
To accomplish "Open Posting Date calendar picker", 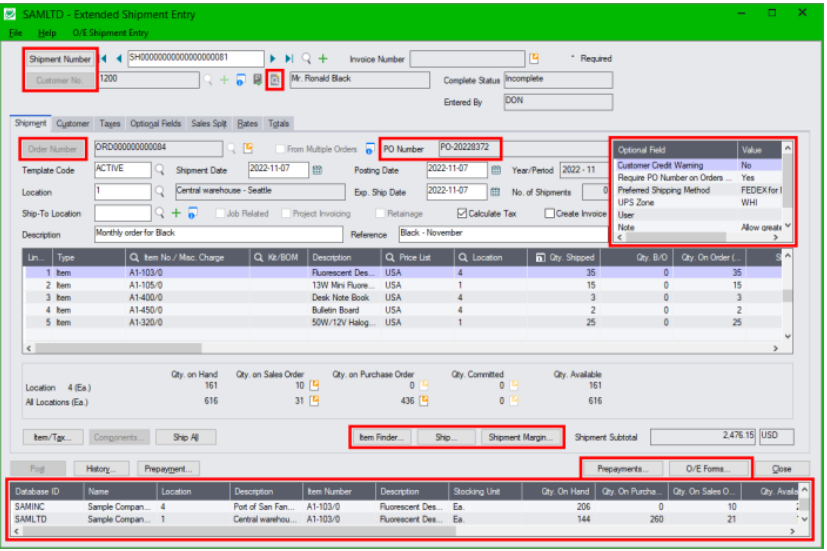I will click(496, 170).
